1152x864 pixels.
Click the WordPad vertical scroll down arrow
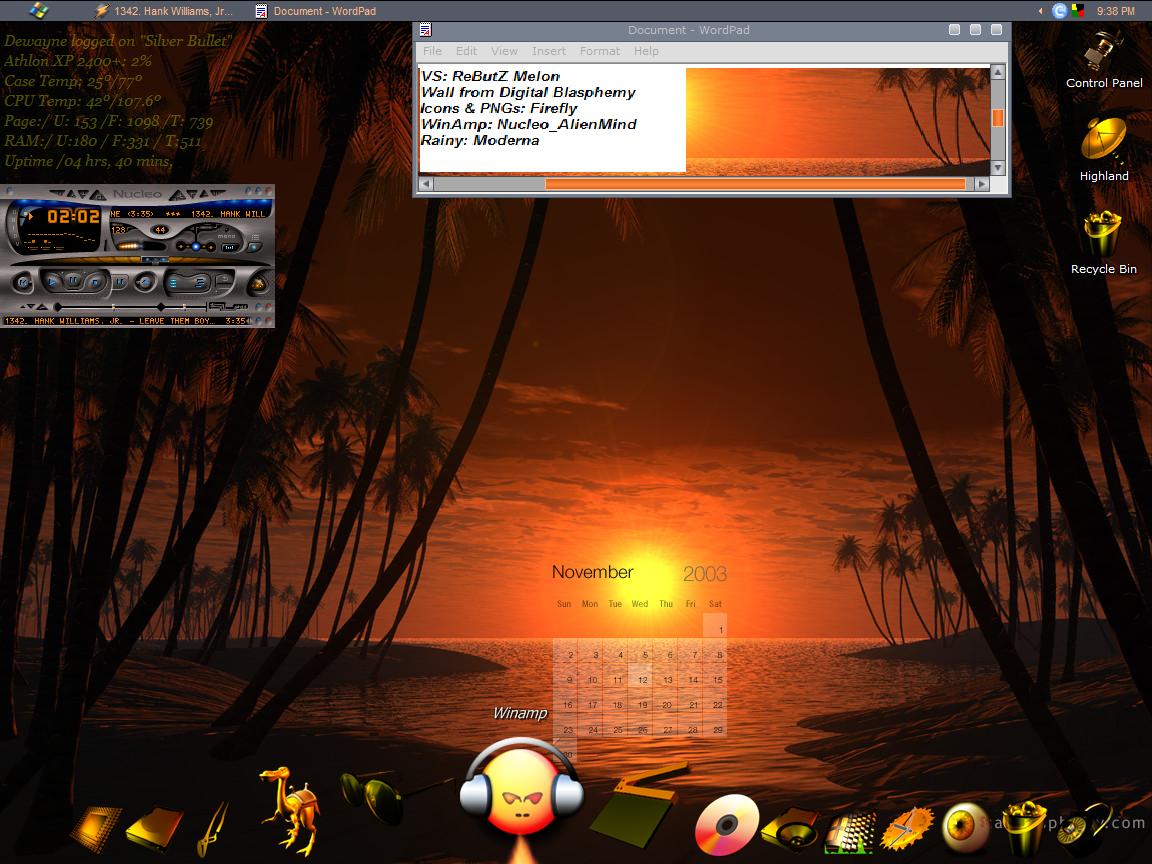[997, 168]
